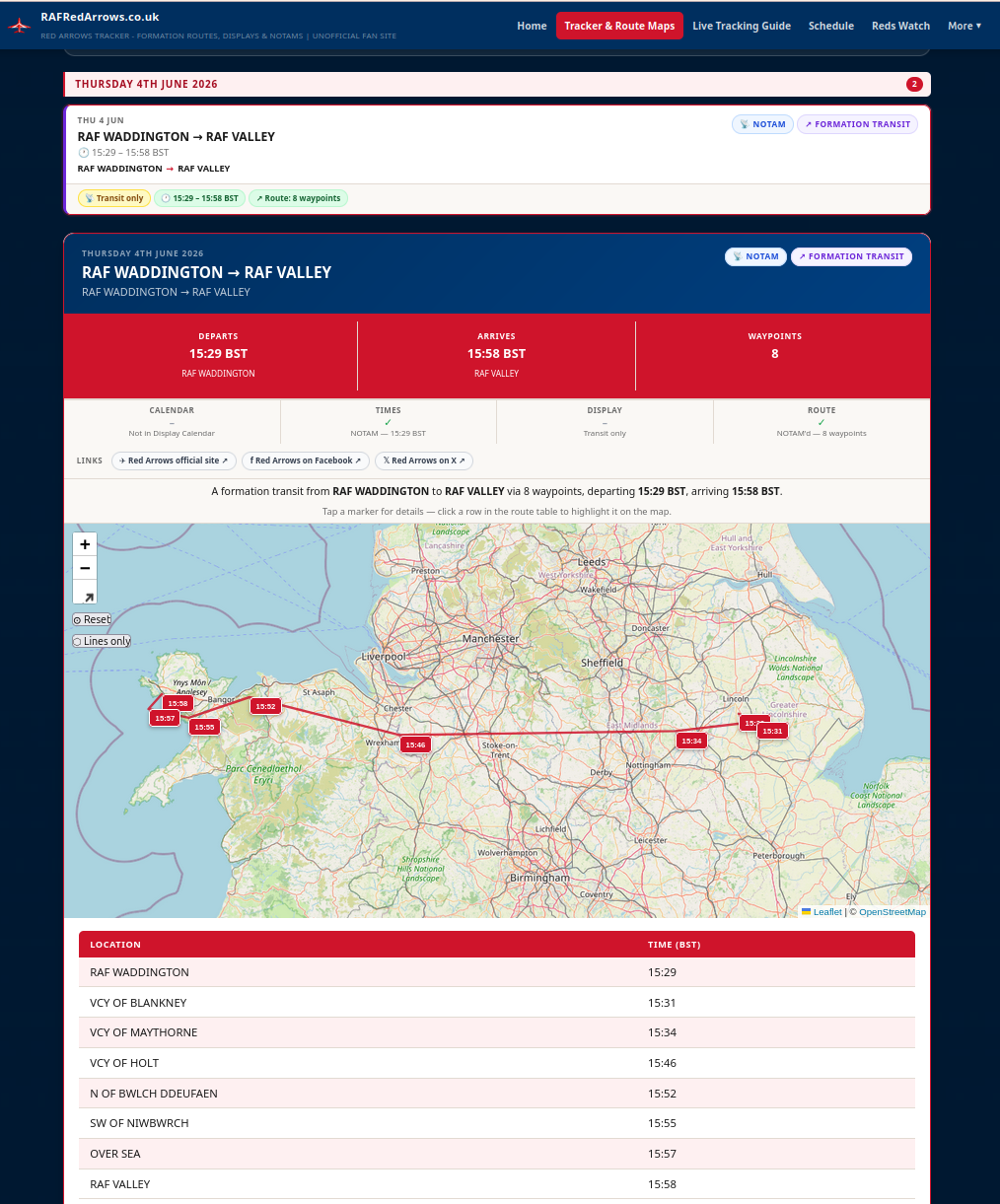The height and width of the screenshot is (1204, 1000).
Task: Click Formation Transit badge in summary card
Action: coord(857,124)
